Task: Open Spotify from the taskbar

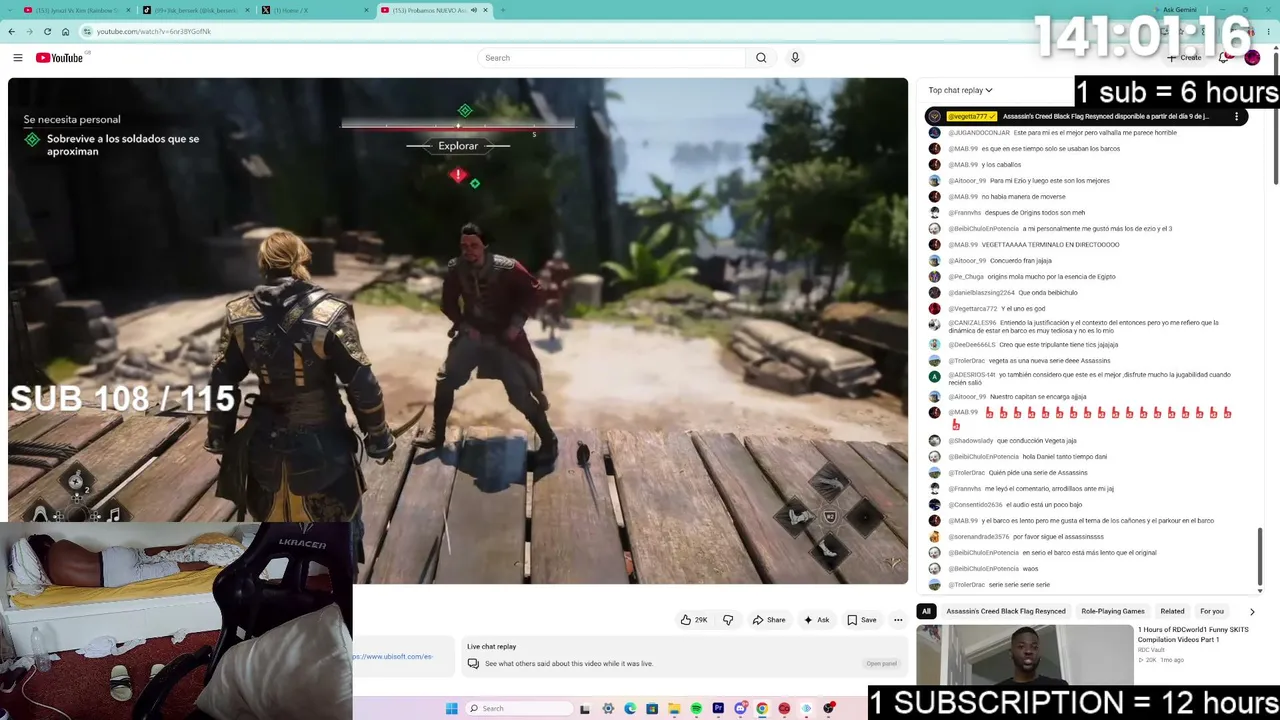Action: point(696,709)
